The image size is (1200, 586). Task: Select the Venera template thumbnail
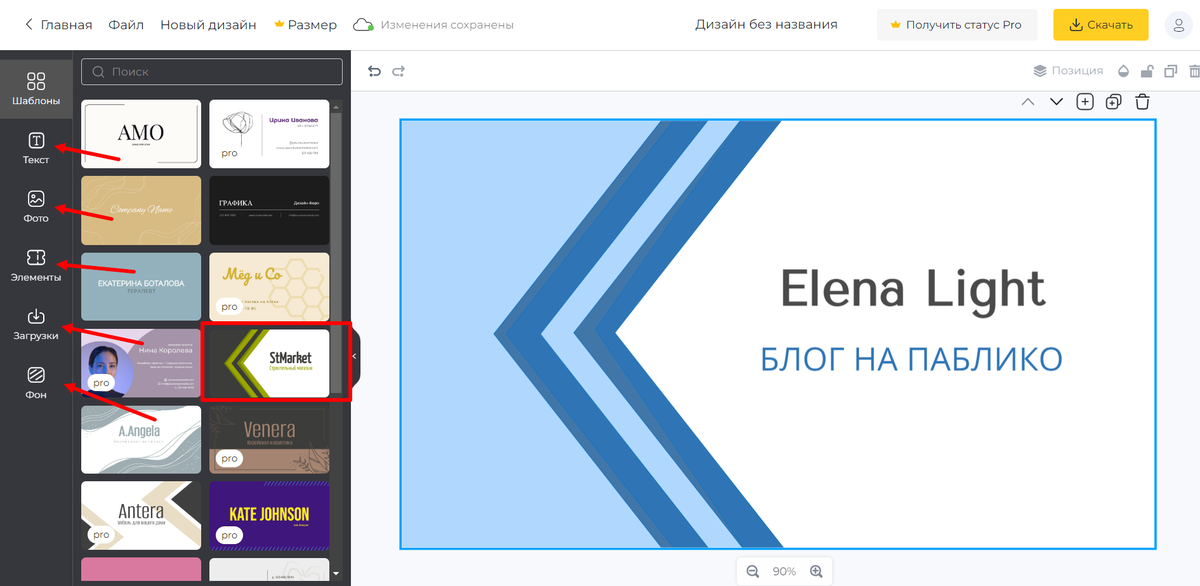point(269,439)
